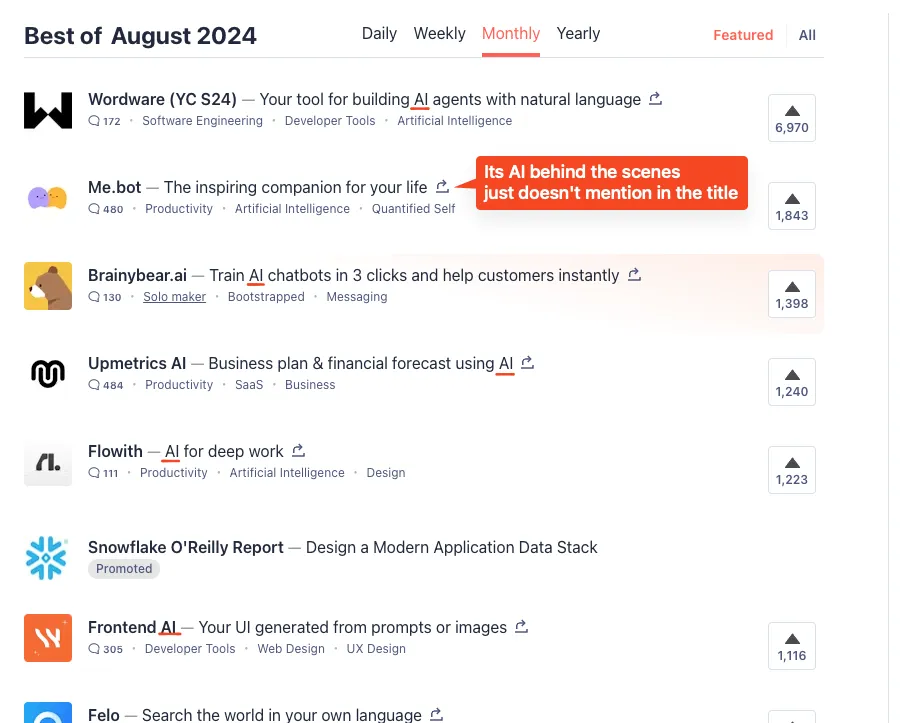The image size is (916, 723).
Task: Click UX Design tag
Action: point(376,649)
